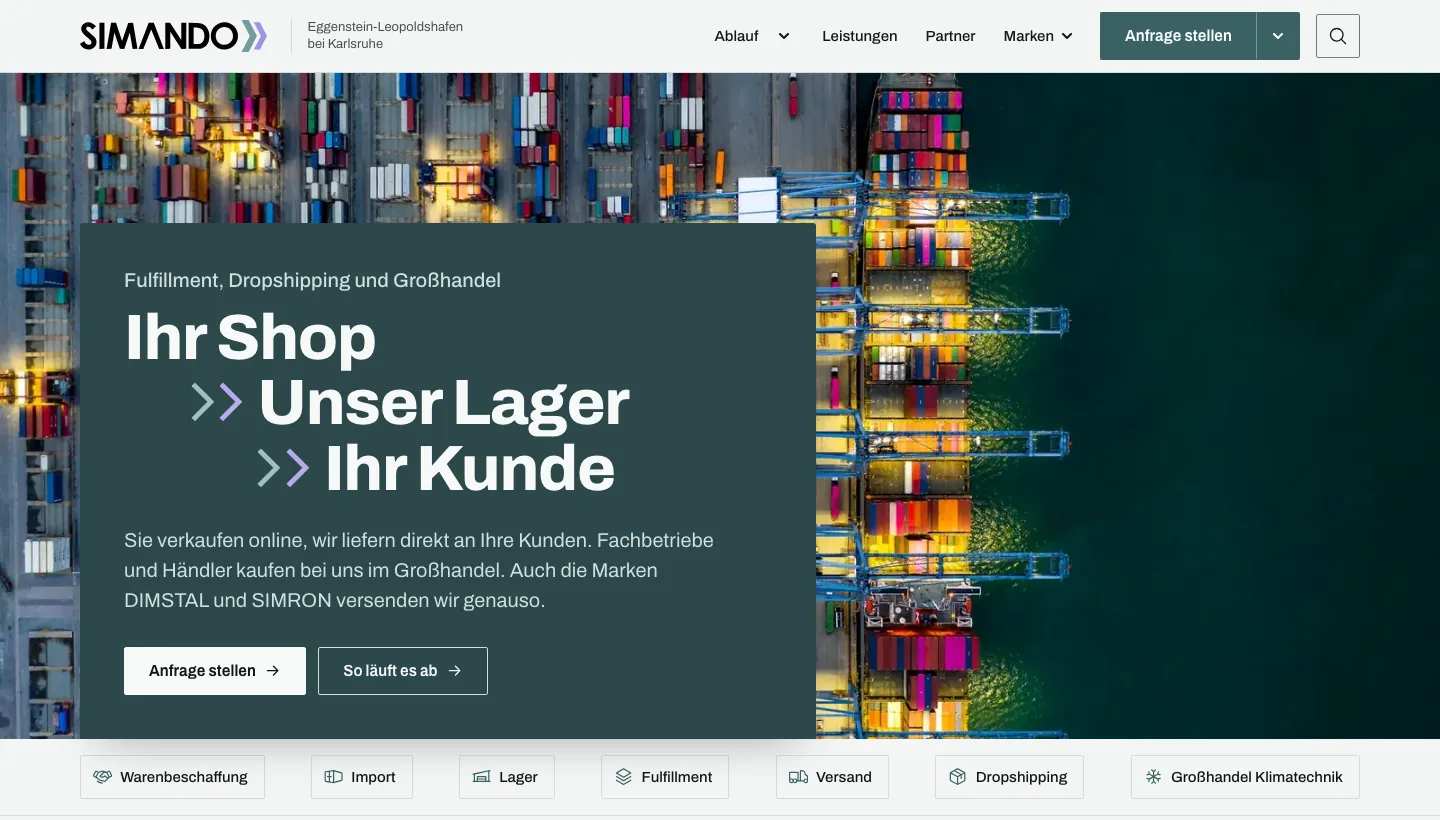Click the Eggenstein-Leopoldshafen bei Karlsruhe text

click(385, 35)
